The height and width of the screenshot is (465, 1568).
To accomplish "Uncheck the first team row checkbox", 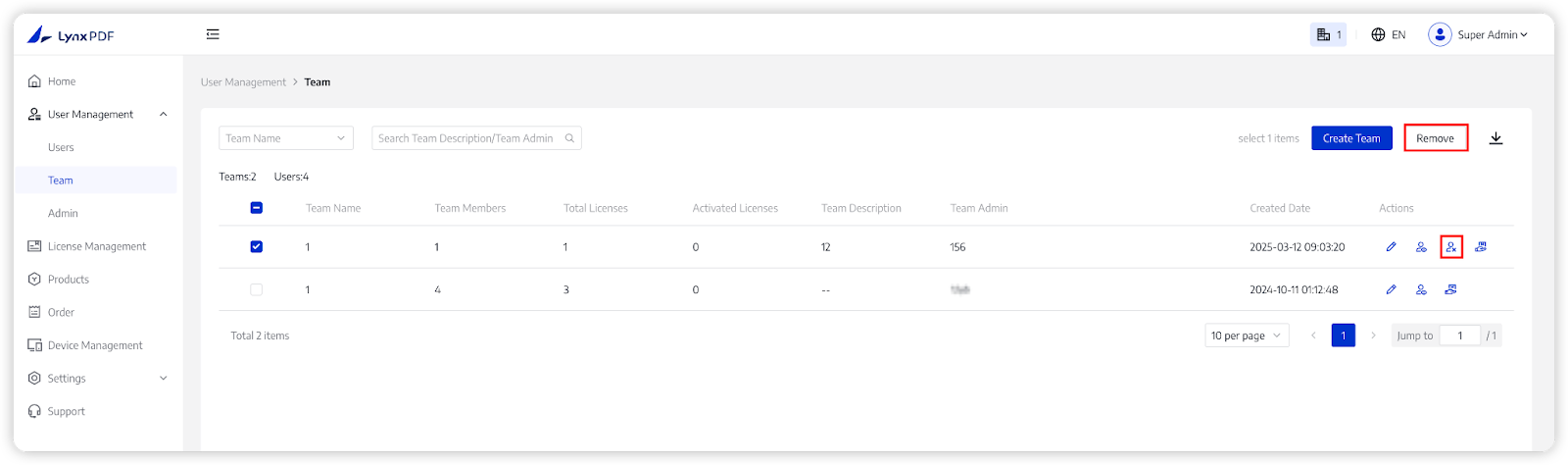I will (257, 247).
